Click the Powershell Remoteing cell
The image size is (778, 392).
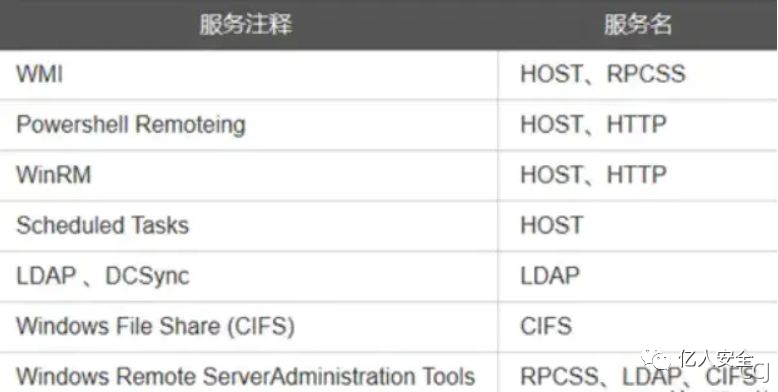[249, 125]
